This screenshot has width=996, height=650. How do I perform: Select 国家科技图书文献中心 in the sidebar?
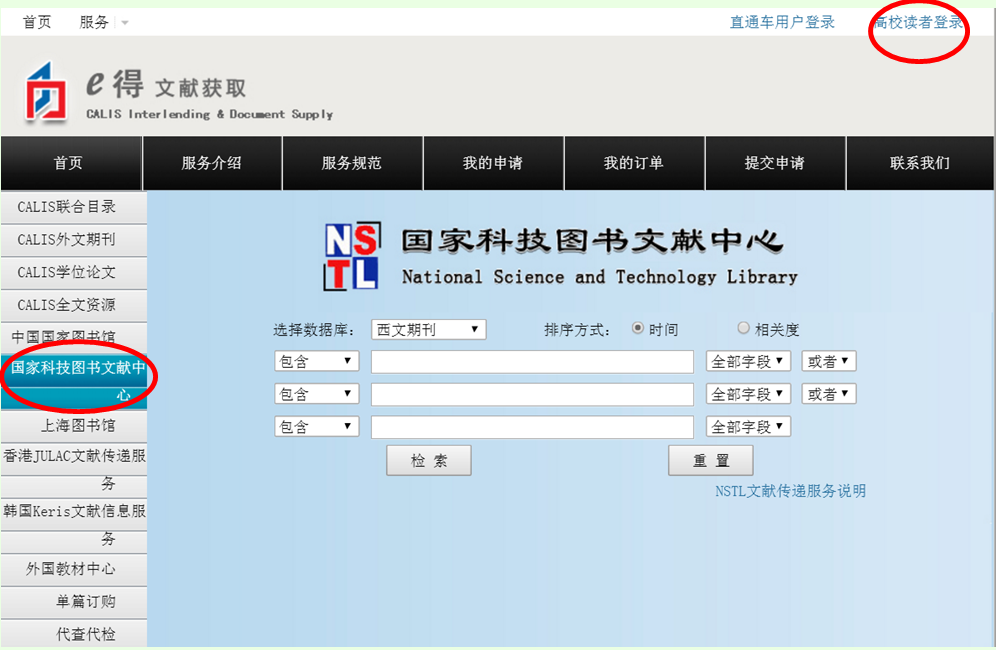pyautogui.click(x=74, y=381)
